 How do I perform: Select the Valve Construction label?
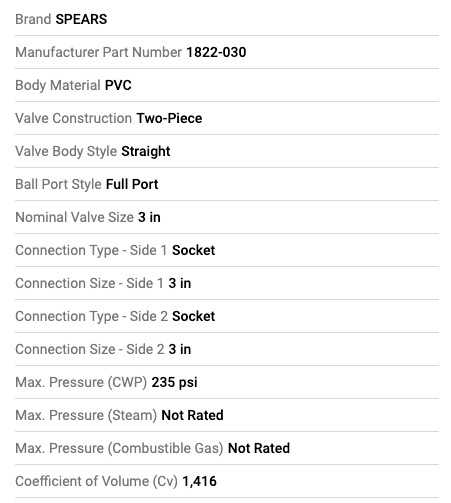74,118
